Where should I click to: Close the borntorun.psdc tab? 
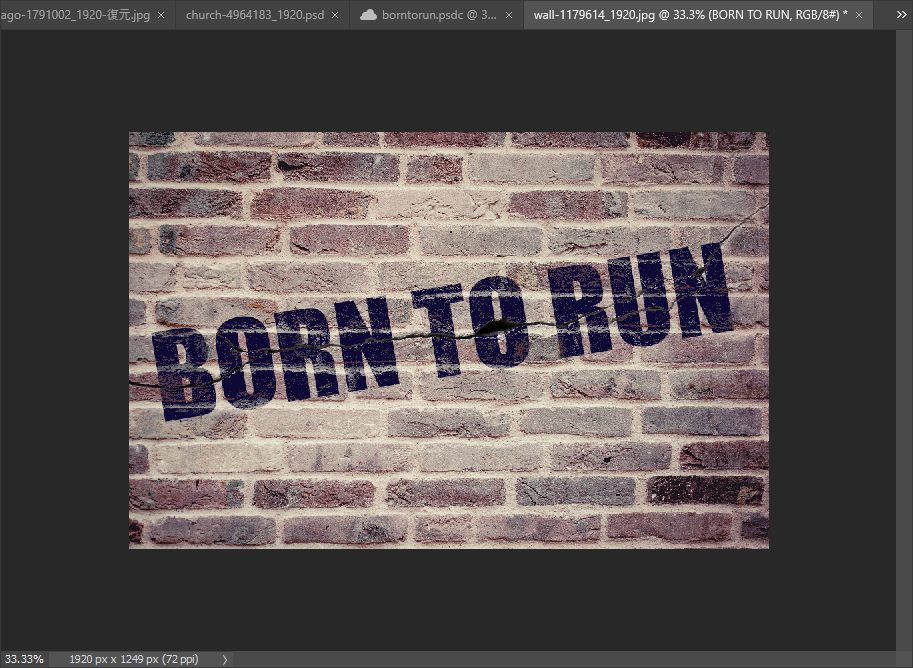[x=509, y=15]
